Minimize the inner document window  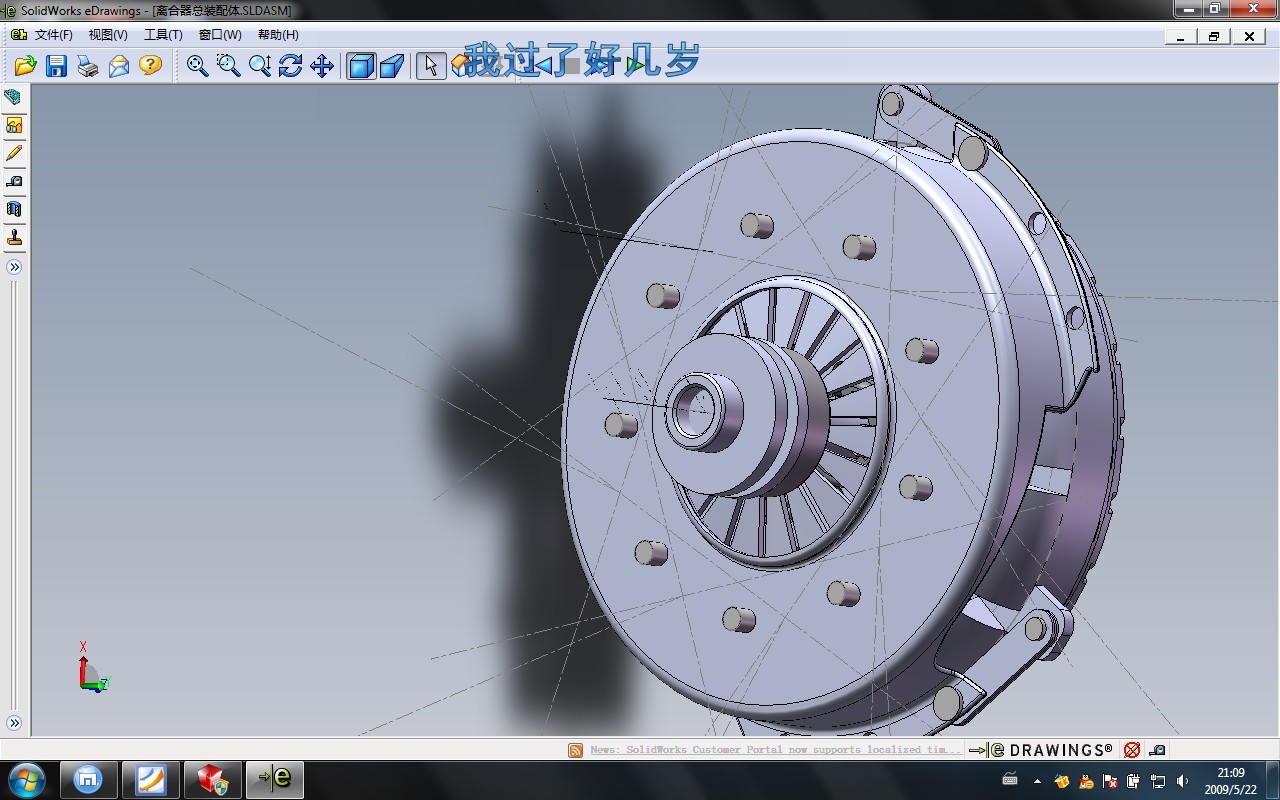(x=1181, y=36)
